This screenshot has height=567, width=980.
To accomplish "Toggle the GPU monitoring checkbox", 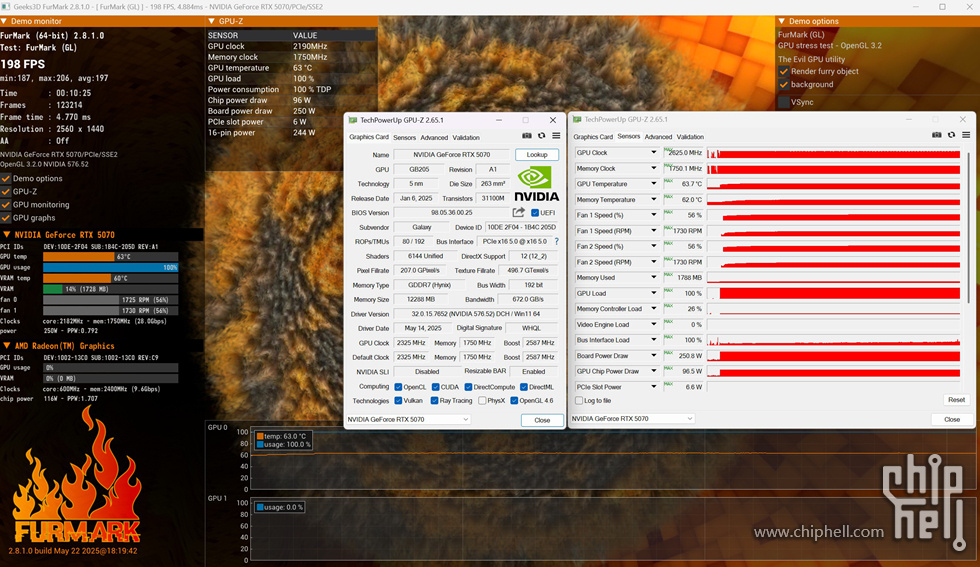I will pyautogui.click(x=6, y=205).
